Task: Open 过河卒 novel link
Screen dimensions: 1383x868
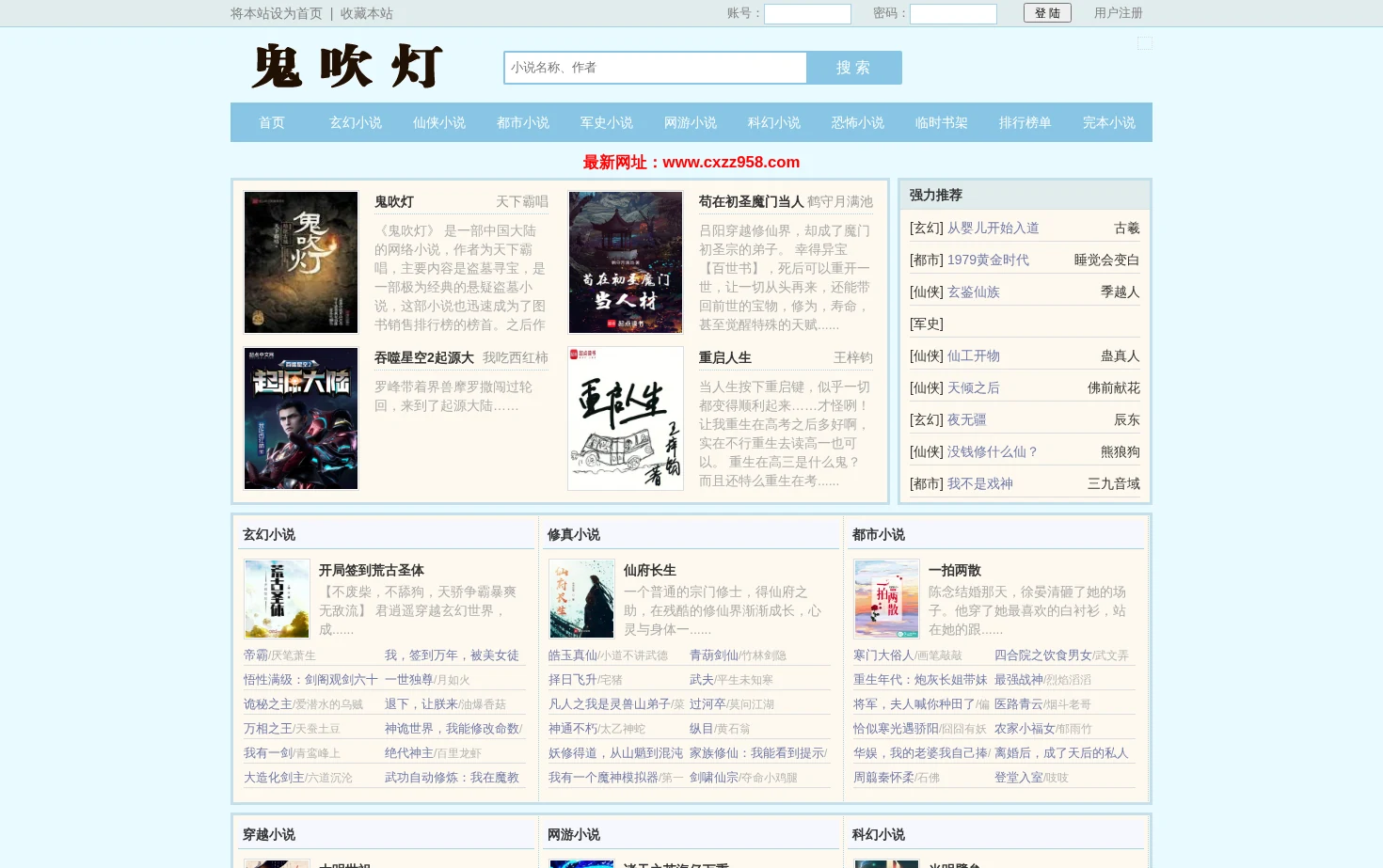Action: [x=707, y=704]
